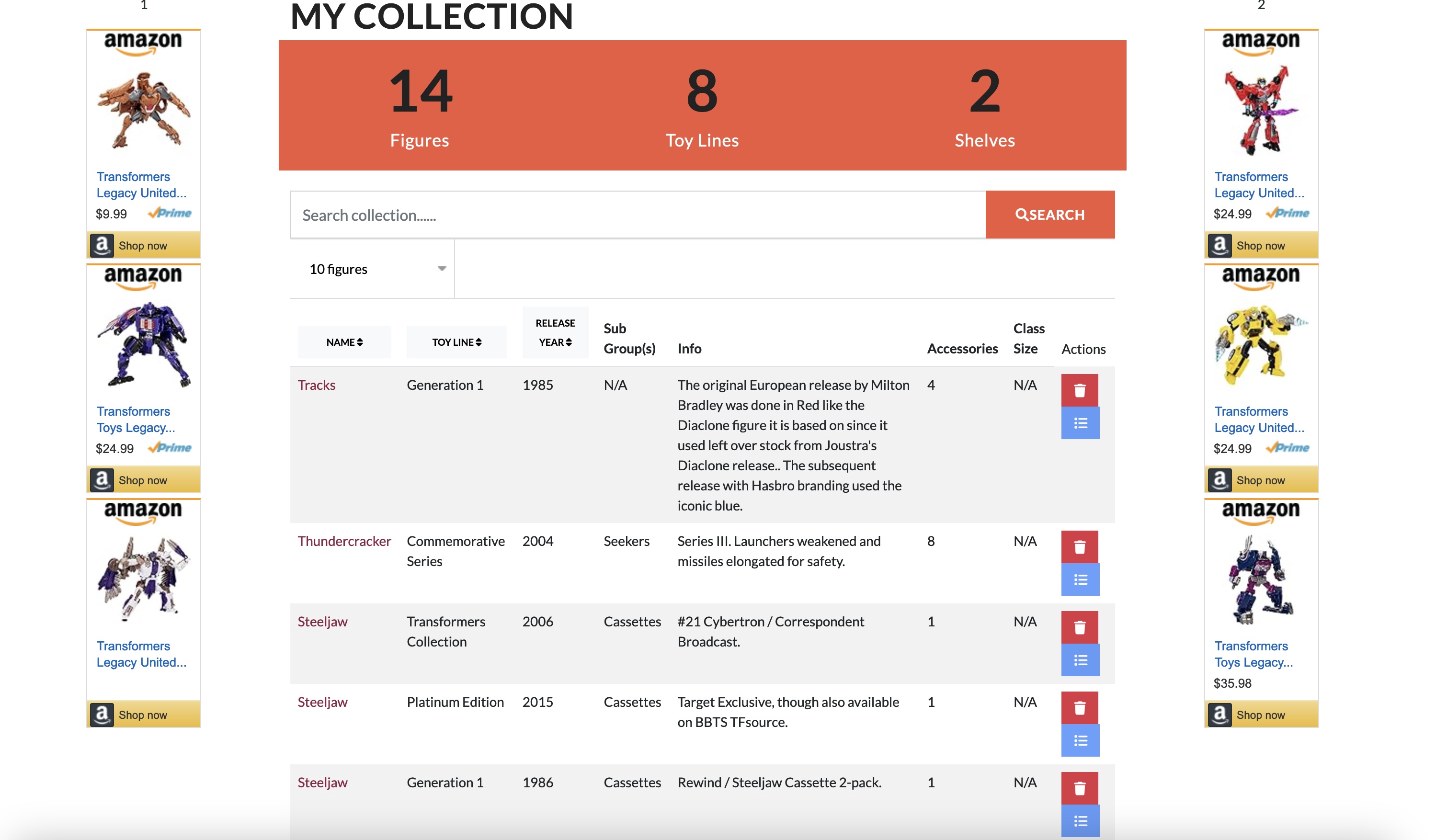Click trash icon in Thundercracker row
Viewport: 1436px width, 840px height.
pyautogui.click(x=1079, y=547)
